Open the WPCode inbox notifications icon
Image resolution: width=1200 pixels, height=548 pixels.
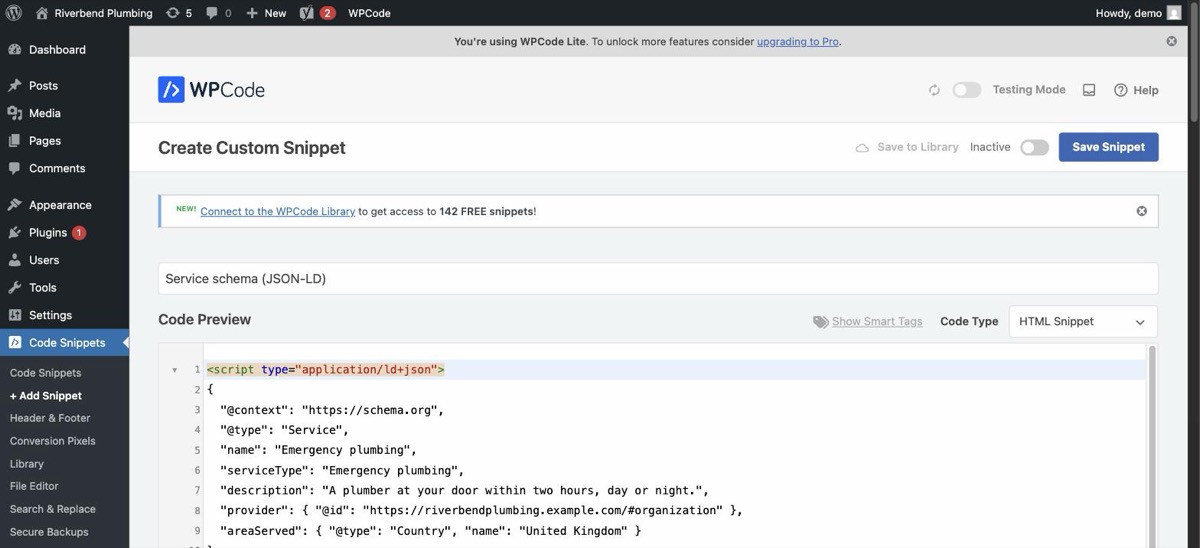1089,90
